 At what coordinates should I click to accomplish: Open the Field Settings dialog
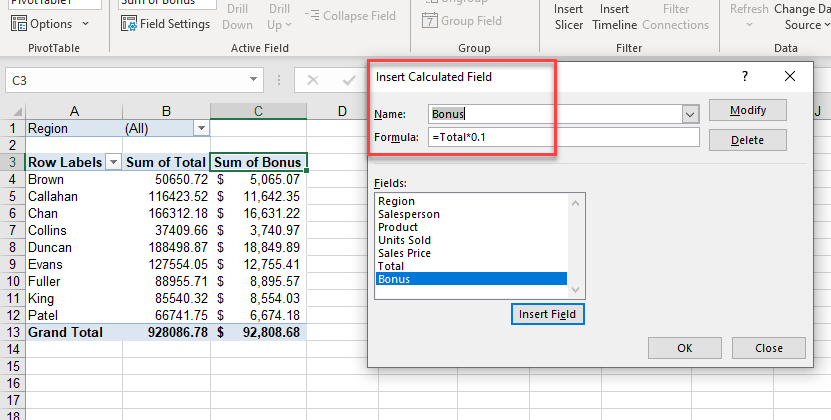(x=166, y=23)
